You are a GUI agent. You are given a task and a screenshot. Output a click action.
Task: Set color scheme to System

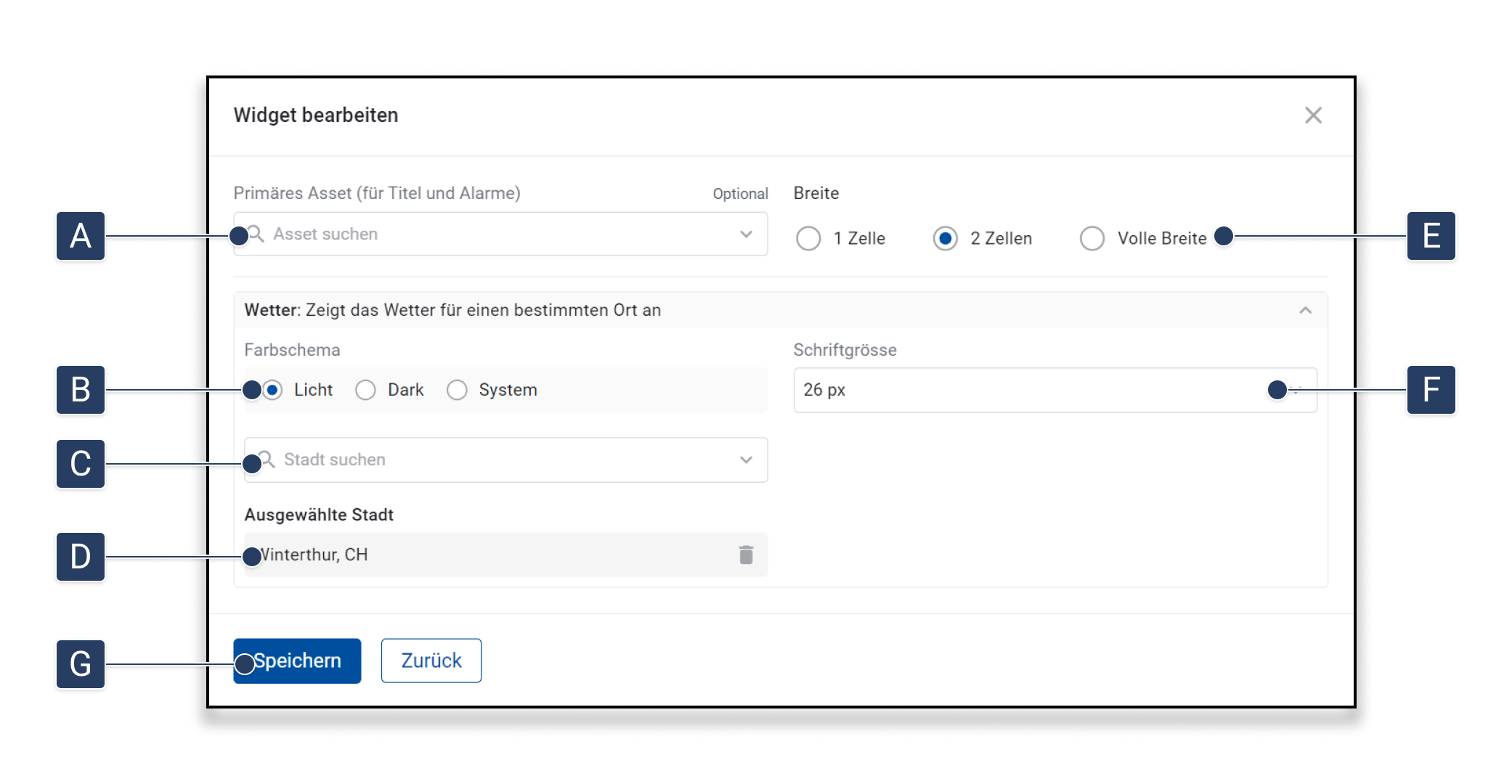click(x=457, y=390)
